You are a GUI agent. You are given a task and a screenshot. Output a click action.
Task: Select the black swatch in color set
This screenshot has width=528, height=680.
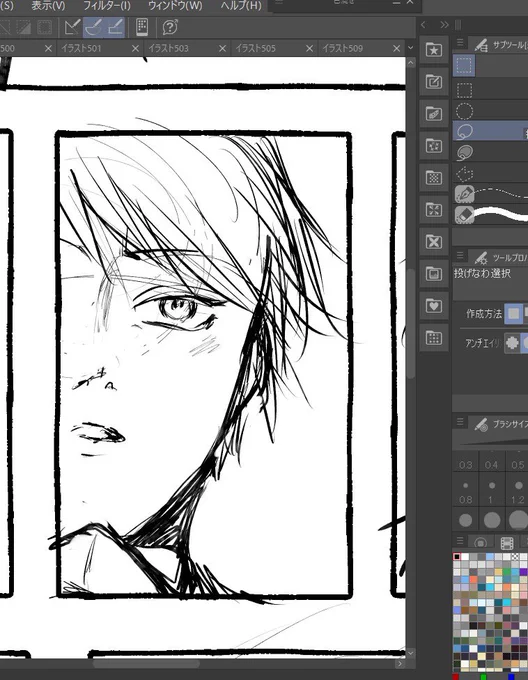point(456,556)
